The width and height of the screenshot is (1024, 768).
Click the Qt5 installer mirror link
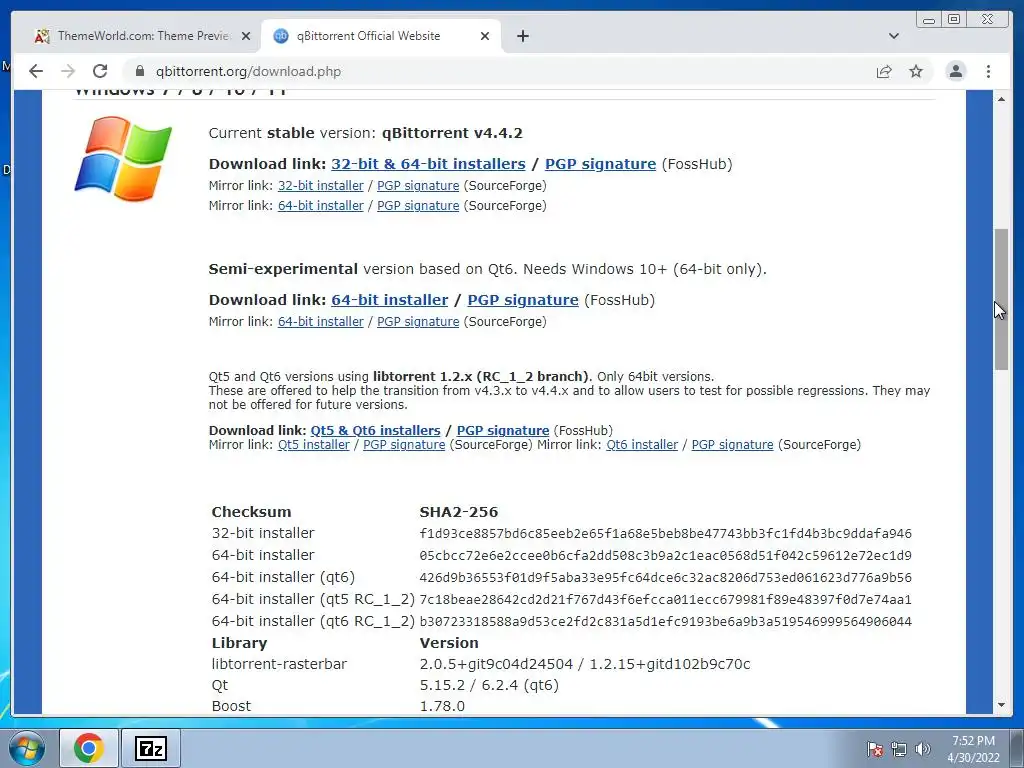click(x=313, y=445)
